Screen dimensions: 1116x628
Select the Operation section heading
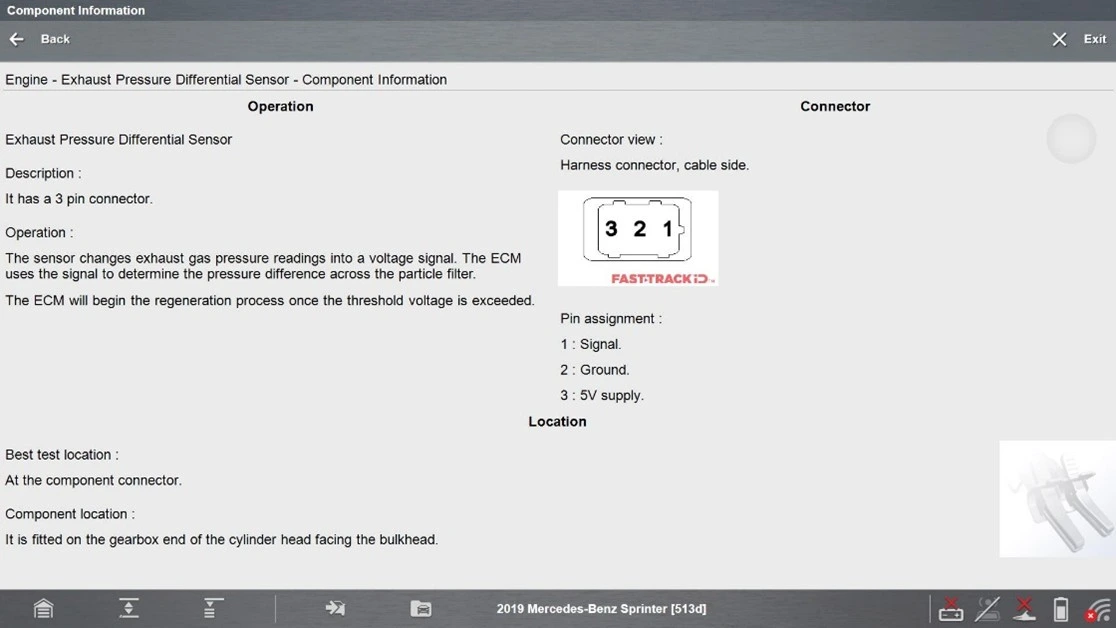point(280,106)
